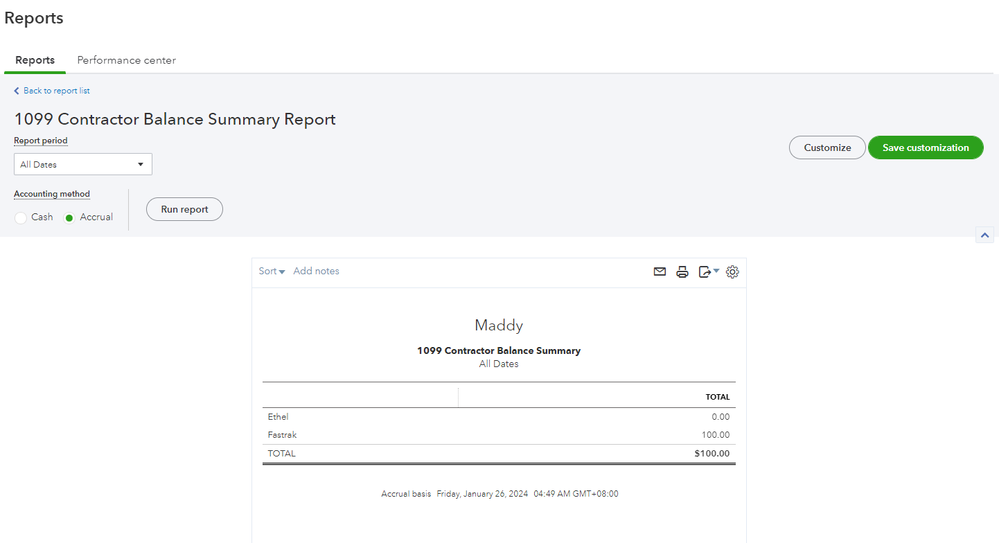Click the All Dates subtitle in report
Image resolution: width=999 pixels, height=543 pixels.
499,364
